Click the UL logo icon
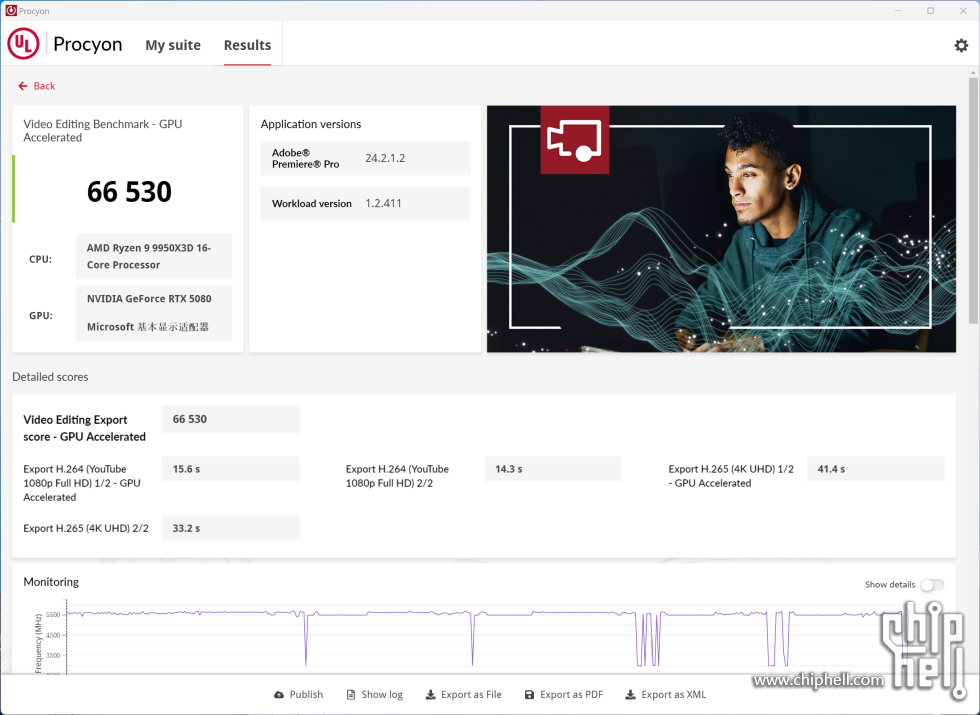Screen dimensions: 980x715 point(23,44)
